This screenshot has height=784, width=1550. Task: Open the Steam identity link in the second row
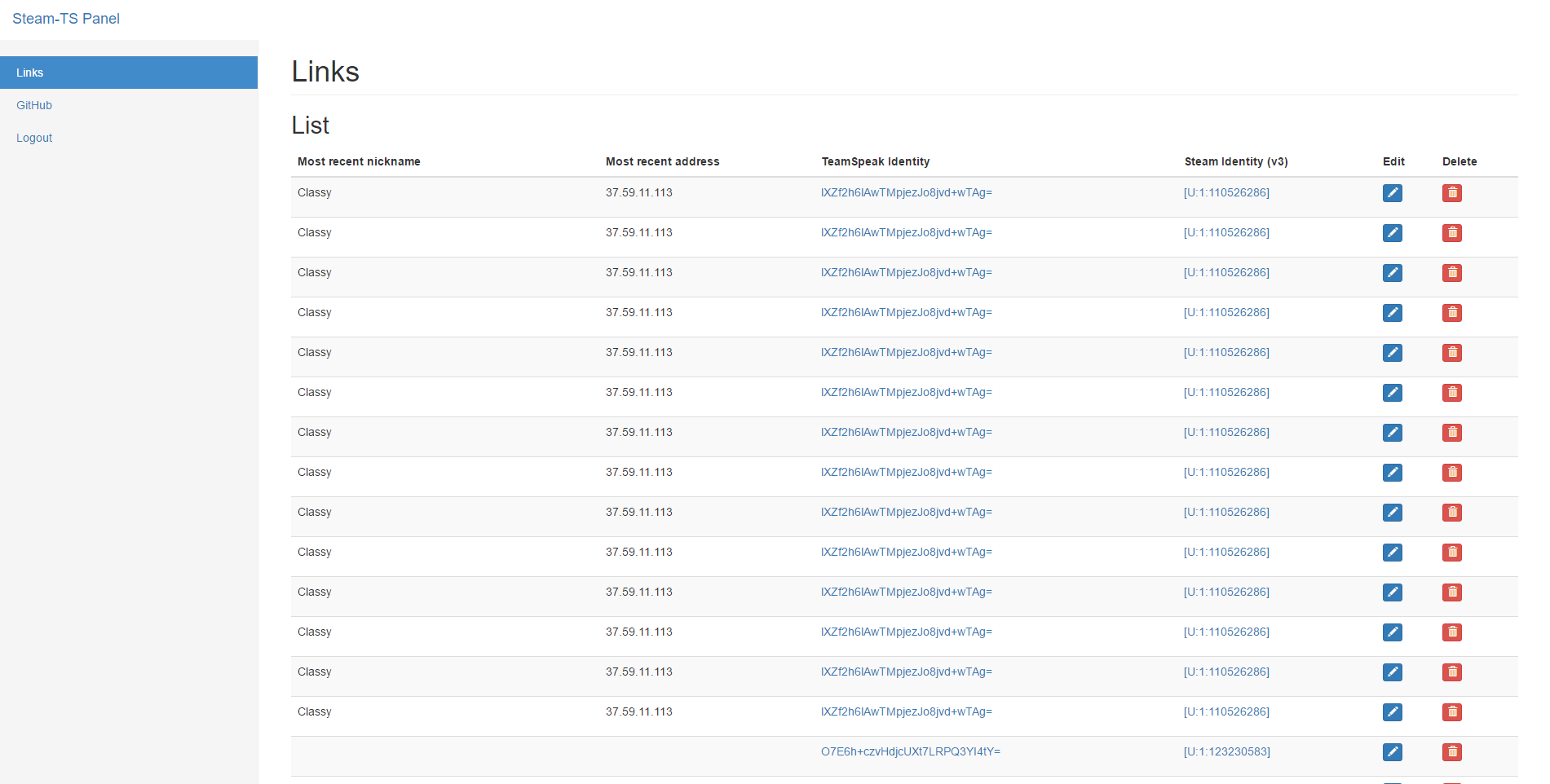tap(1227, 232)
